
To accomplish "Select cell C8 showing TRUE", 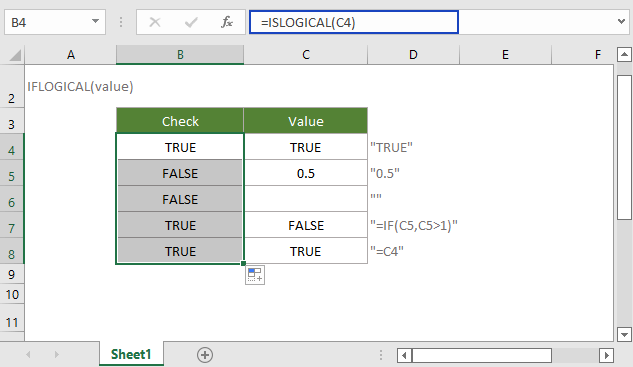I will (x=306, y=251).
